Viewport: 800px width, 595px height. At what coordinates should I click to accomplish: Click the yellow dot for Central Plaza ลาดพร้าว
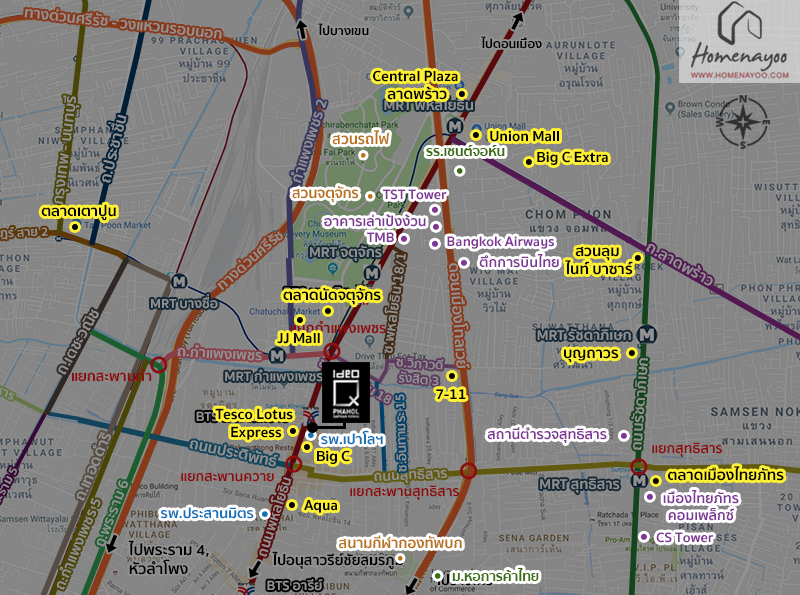(x=461, y=94)
